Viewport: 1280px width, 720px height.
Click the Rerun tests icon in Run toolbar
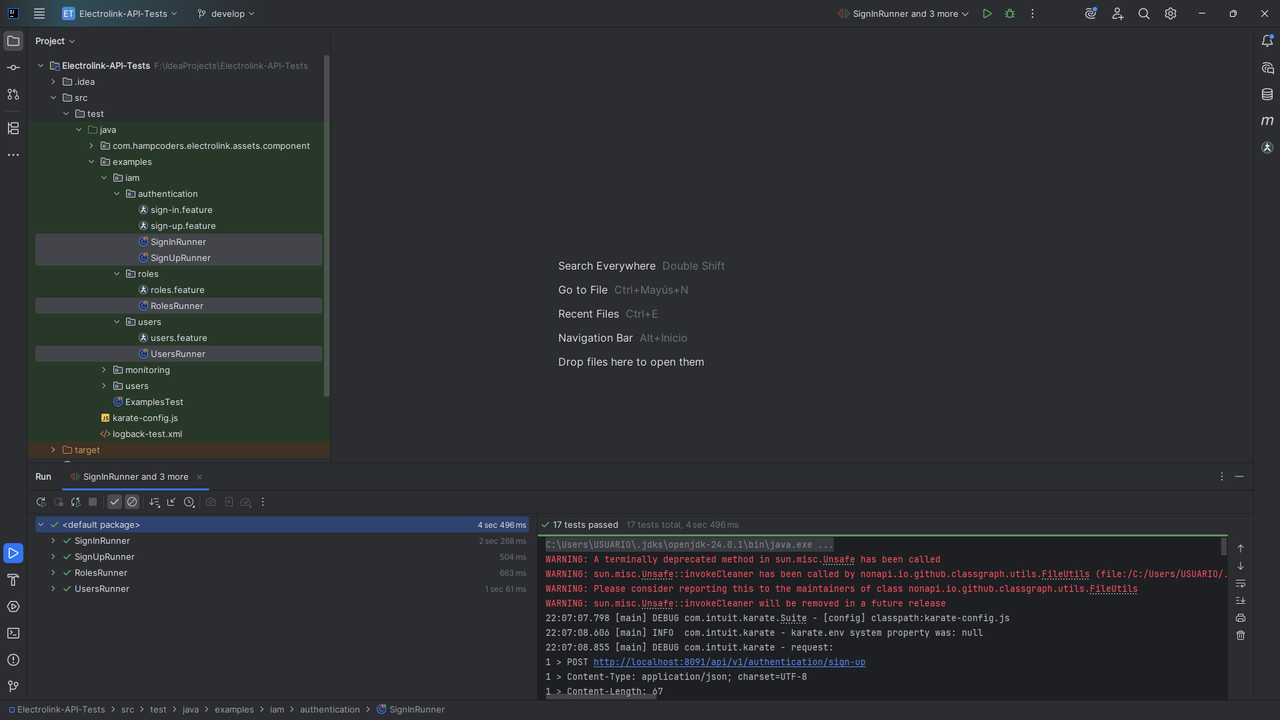tap(41, 502)
